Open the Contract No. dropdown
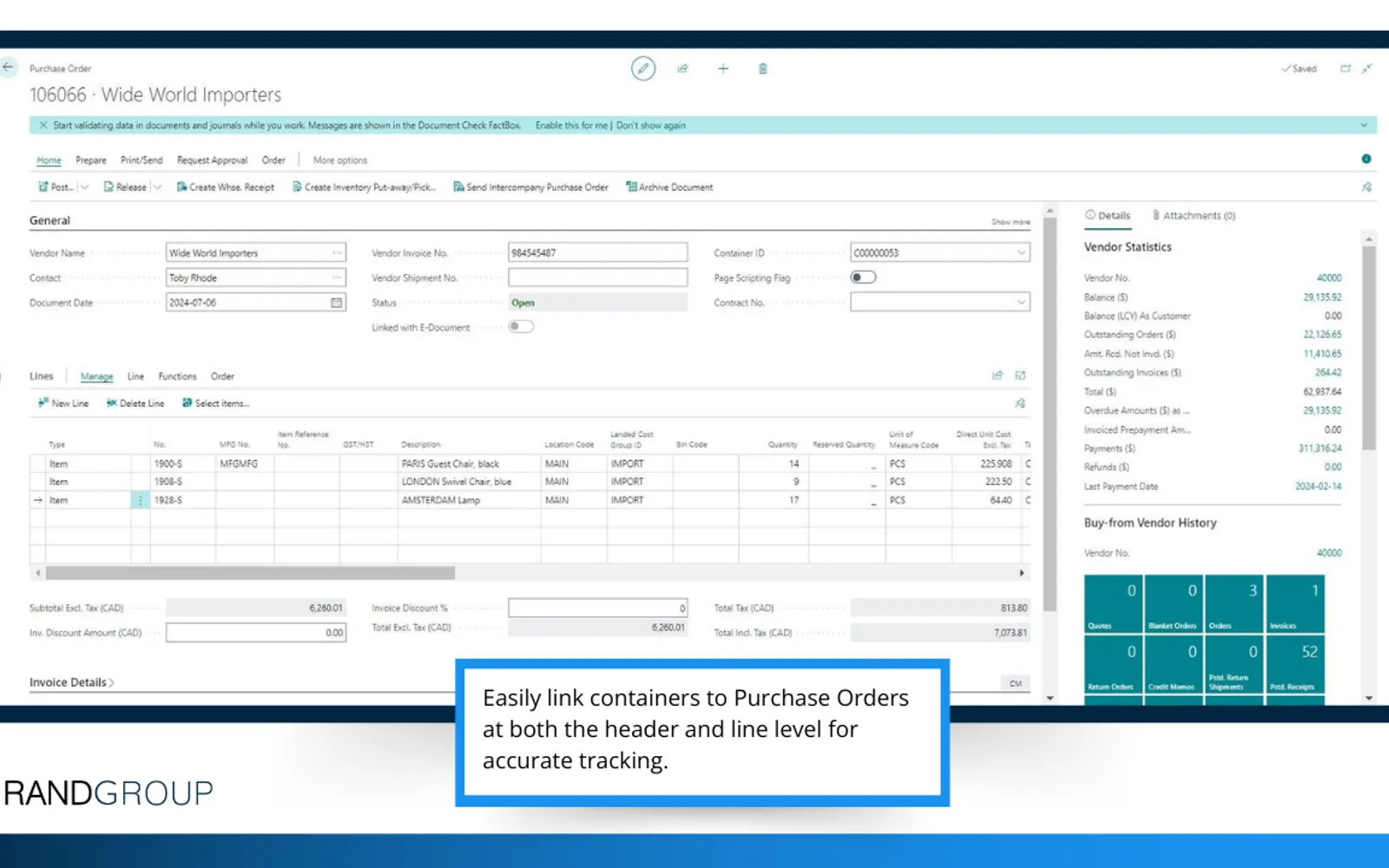Screen dimensions: 1389x868 [1021, 302]
